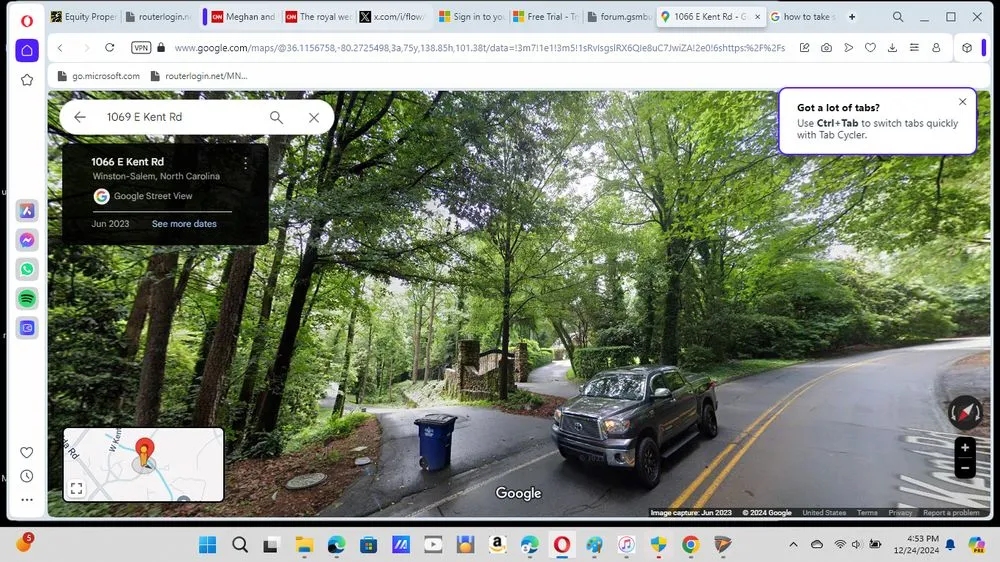Show hidden icons in the system tray

coord(794,545)
